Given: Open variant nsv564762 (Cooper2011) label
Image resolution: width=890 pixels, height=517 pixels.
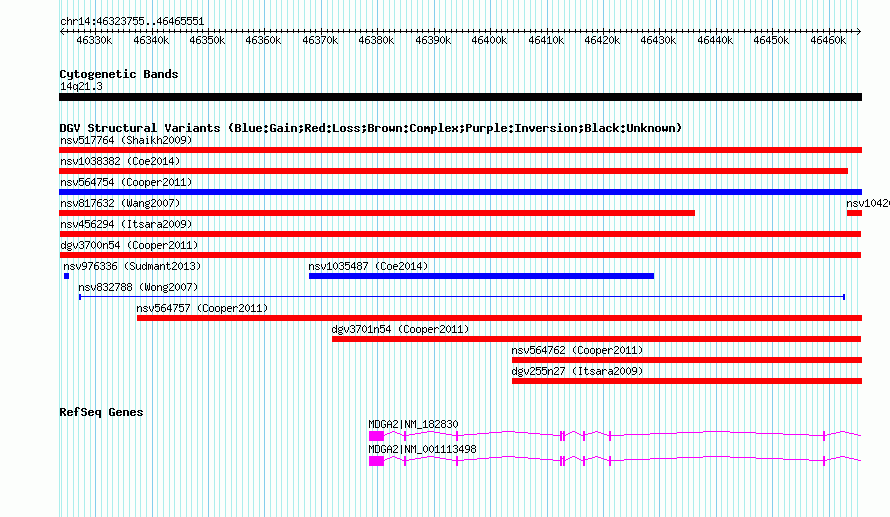Looking at the screenshot, I should tap(577, 350).
